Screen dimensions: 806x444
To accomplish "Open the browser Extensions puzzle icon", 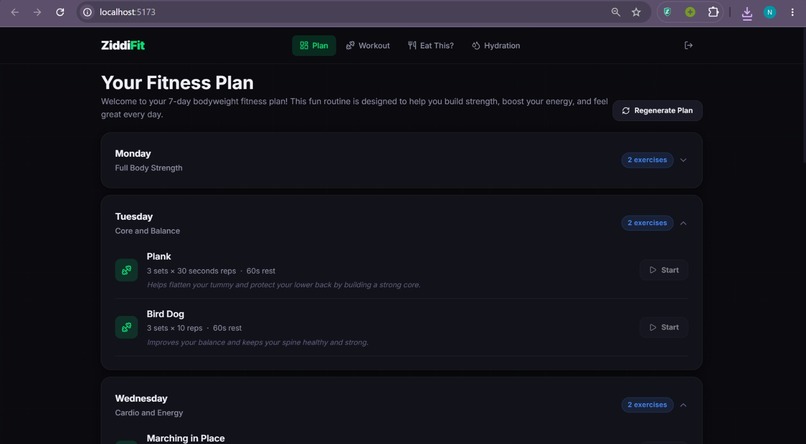I will pos(713,12).
